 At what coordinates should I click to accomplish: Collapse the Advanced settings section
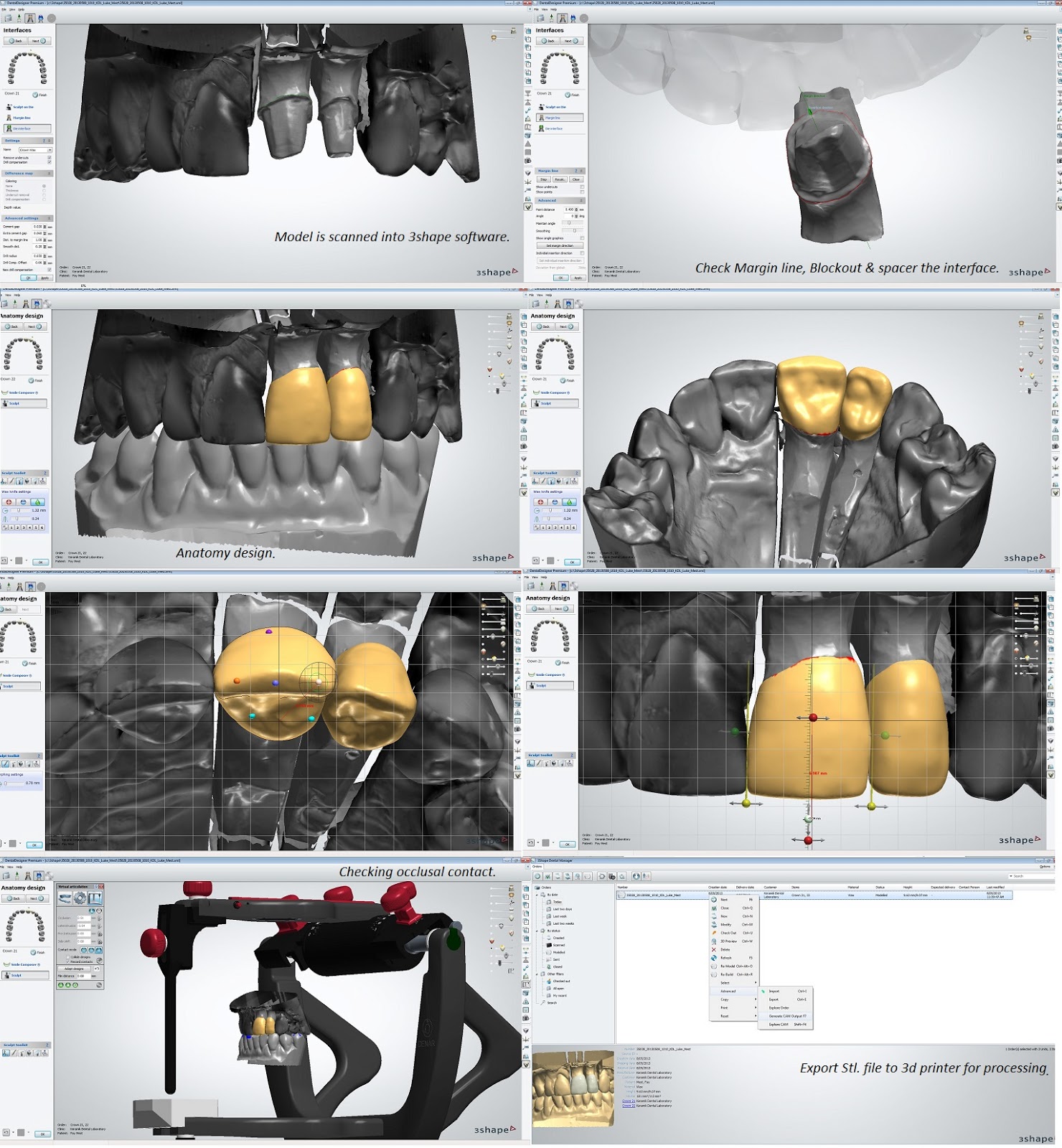50,218
